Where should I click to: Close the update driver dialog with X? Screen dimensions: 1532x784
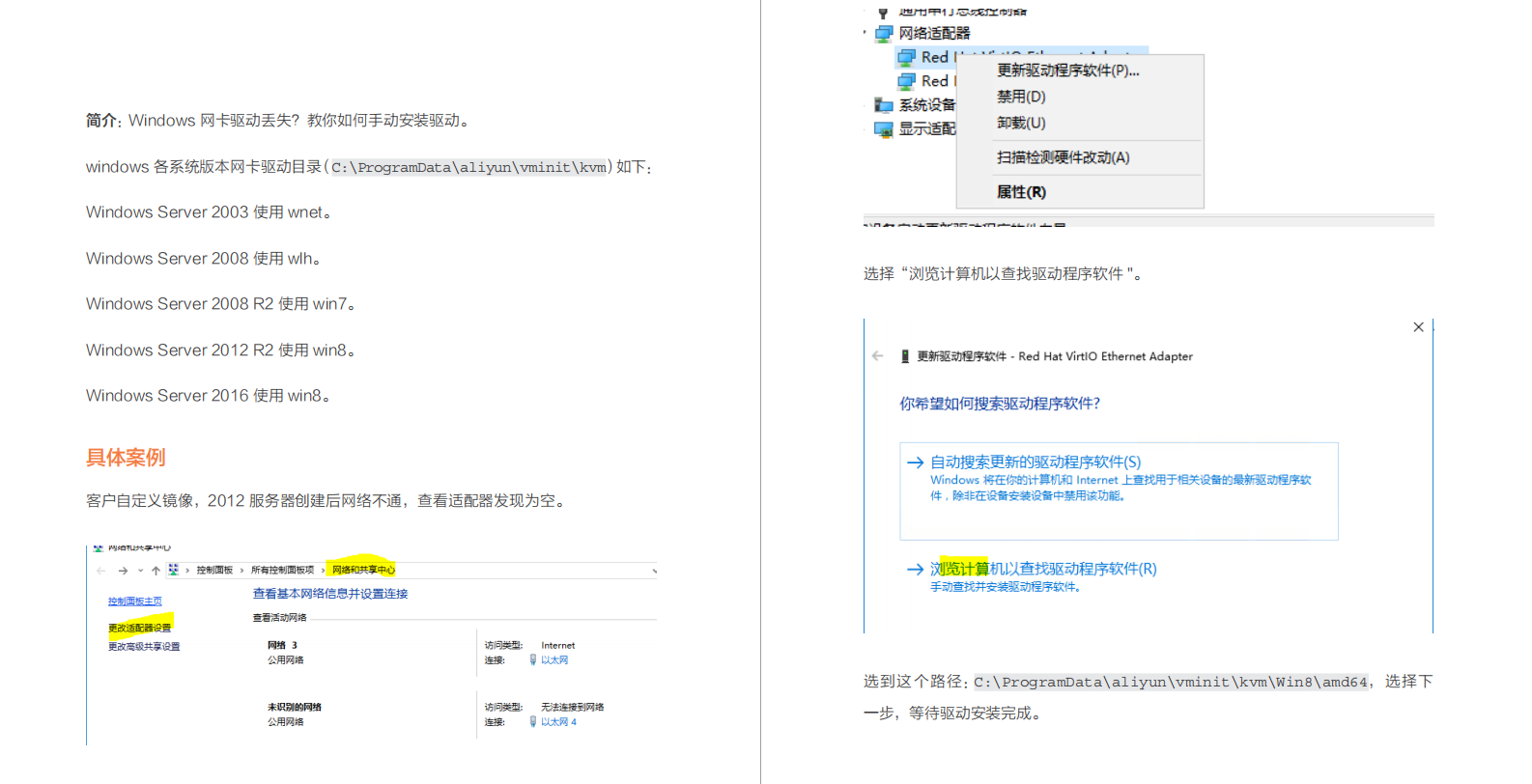point(1418,327)
